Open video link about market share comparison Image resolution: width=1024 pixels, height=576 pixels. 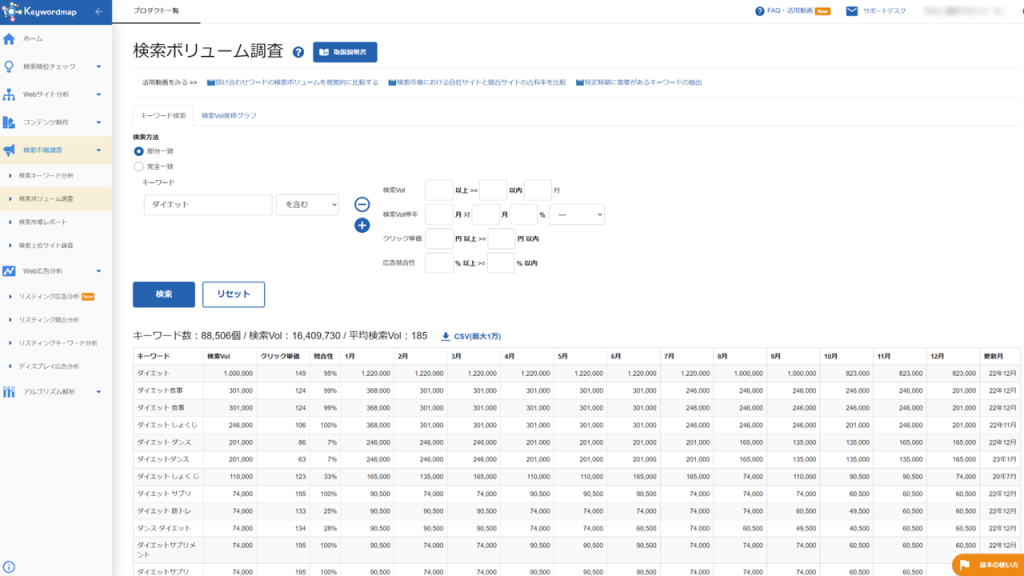[477, 82]
